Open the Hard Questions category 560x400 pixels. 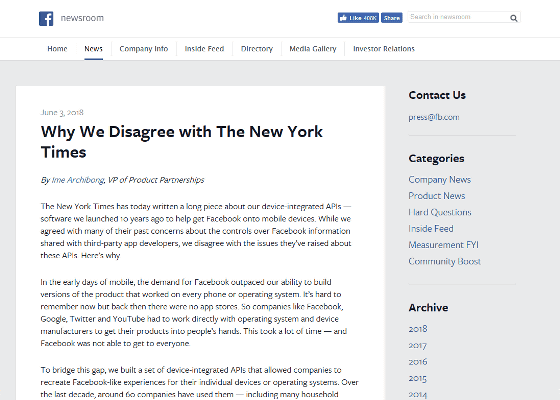[440, 212]
